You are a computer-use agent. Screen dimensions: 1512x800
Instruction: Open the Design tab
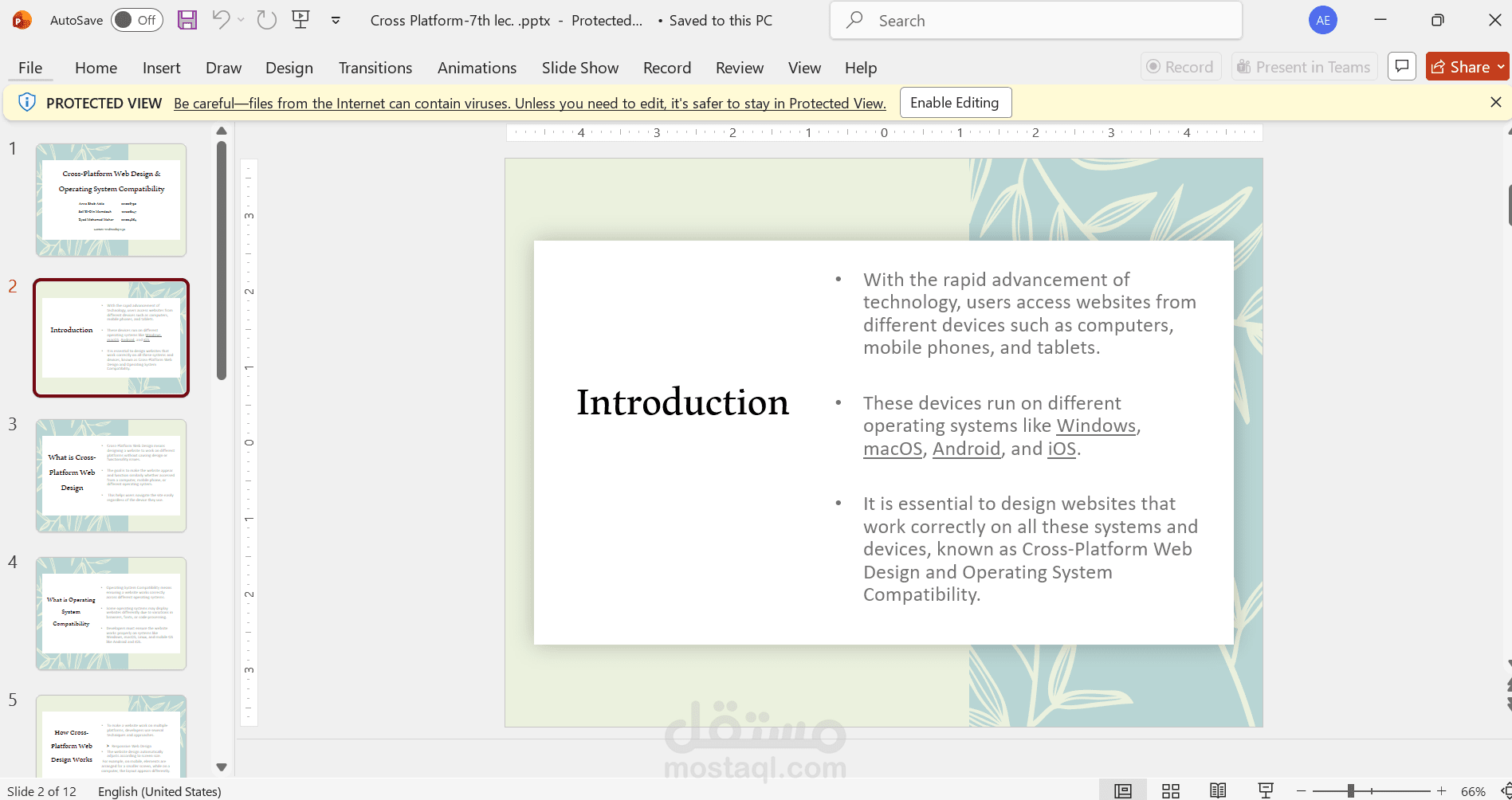[289, 68]
